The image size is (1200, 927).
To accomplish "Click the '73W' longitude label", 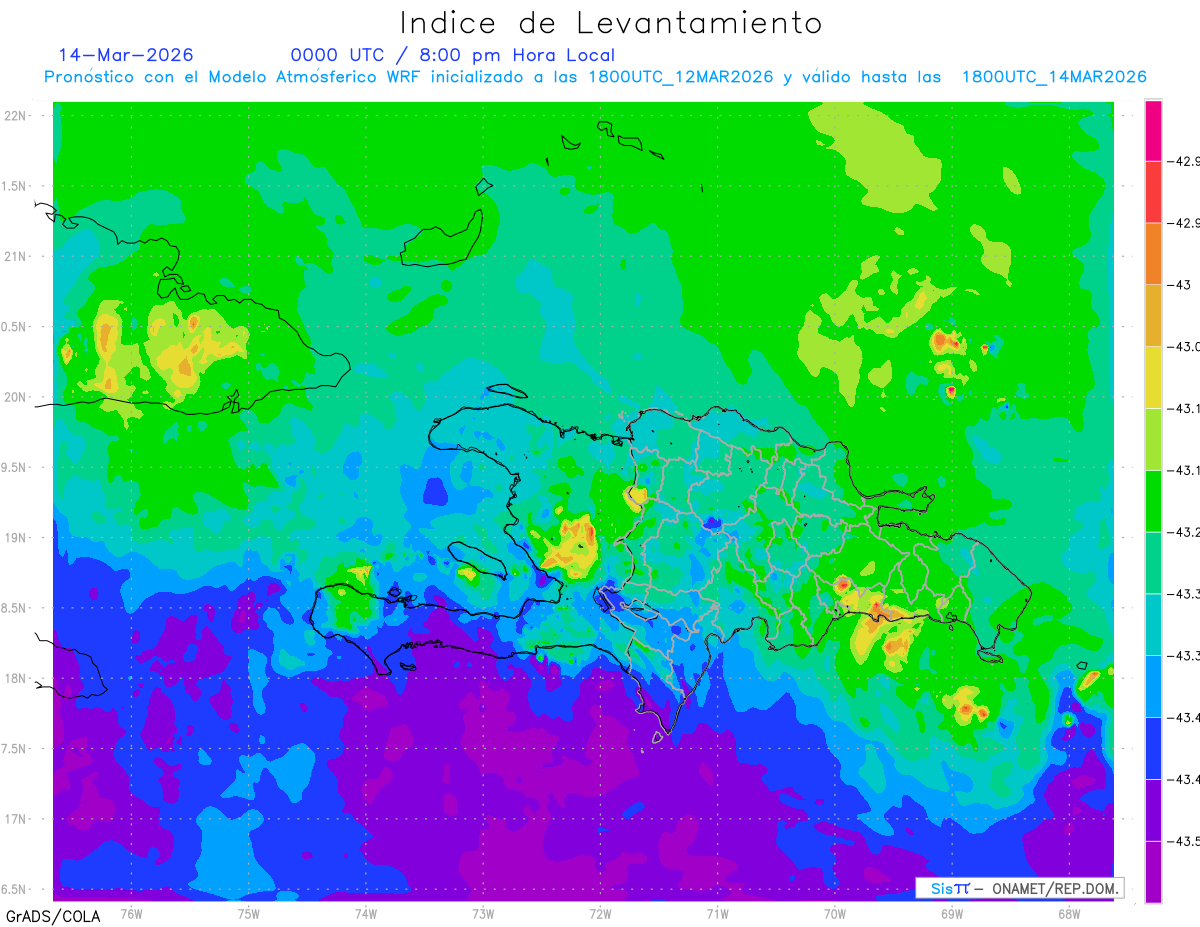I will tap(482, 914).
